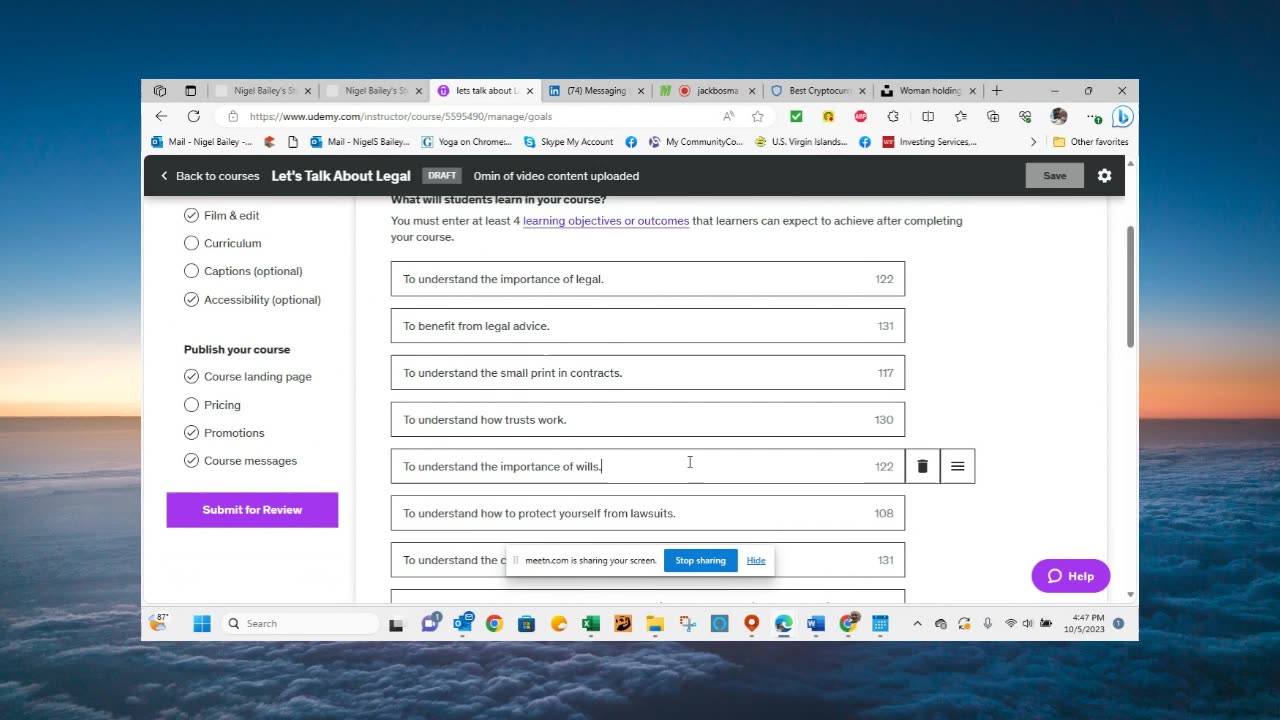Open a new browser tab
The width and height of the screenshot is (1280, 720).
(997, 90)
